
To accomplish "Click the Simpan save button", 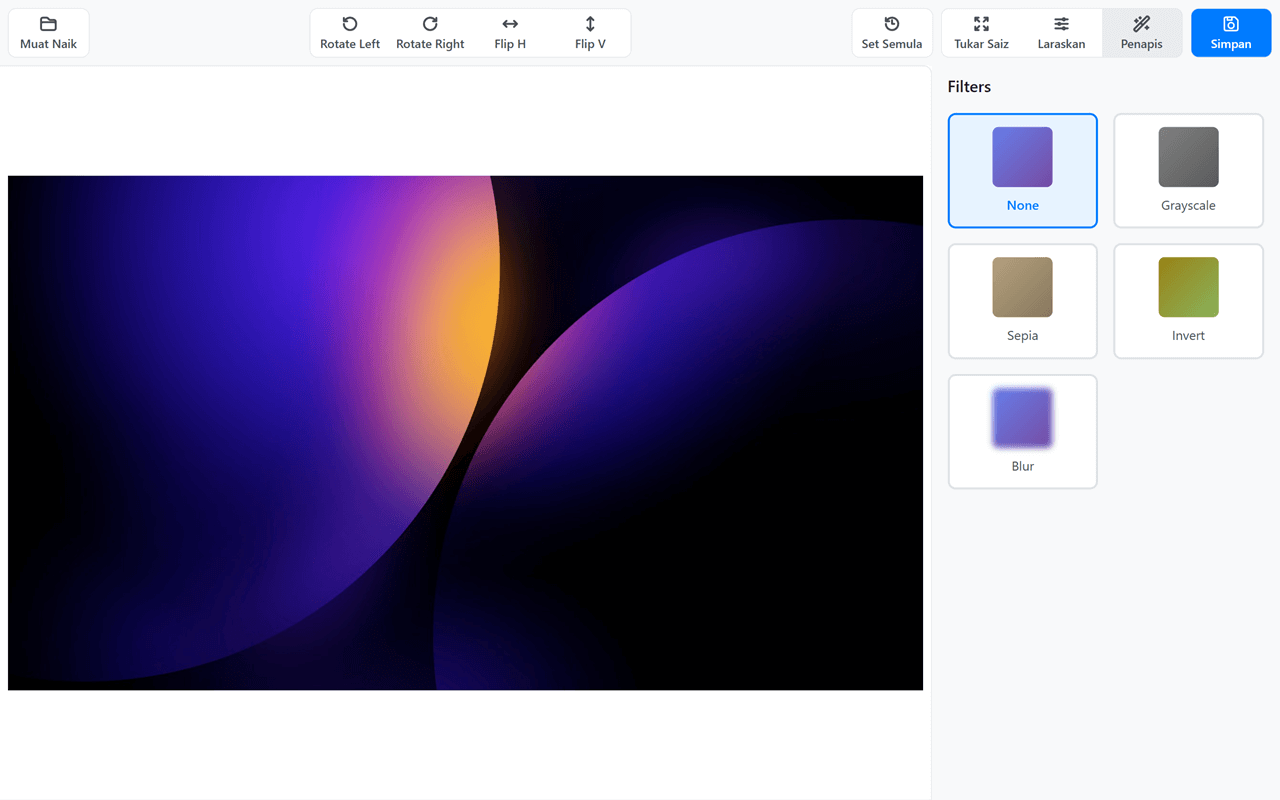I will tap(1231, 33).
